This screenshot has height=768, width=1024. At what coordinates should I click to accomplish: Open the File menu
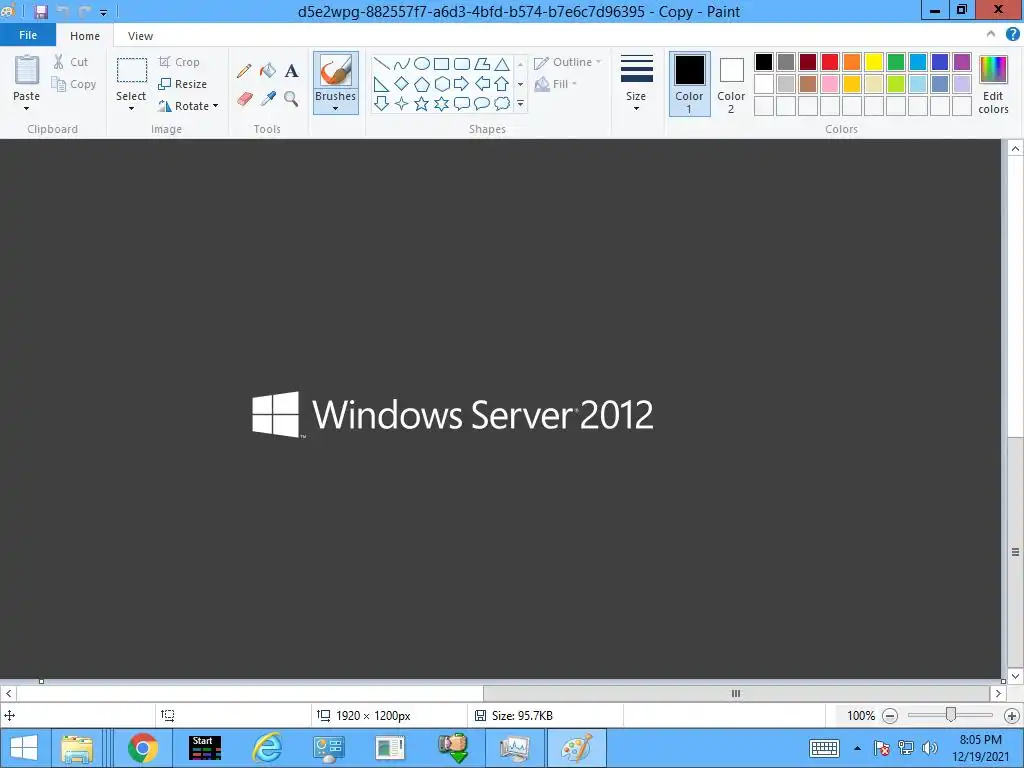[x=28, y=35]
